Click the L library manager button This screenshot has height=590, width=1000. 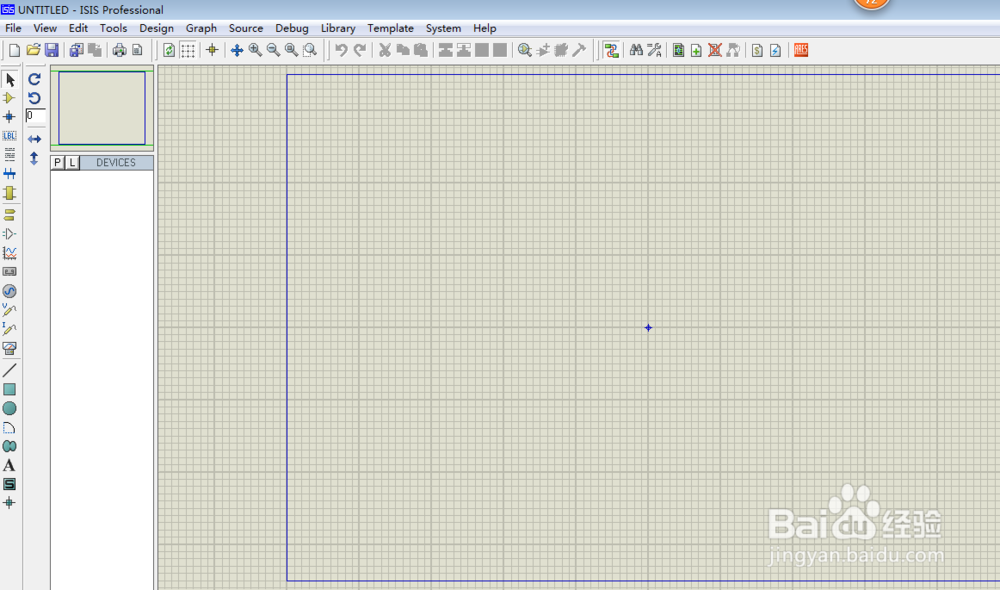pyautogui.click(x=72, y=163)
